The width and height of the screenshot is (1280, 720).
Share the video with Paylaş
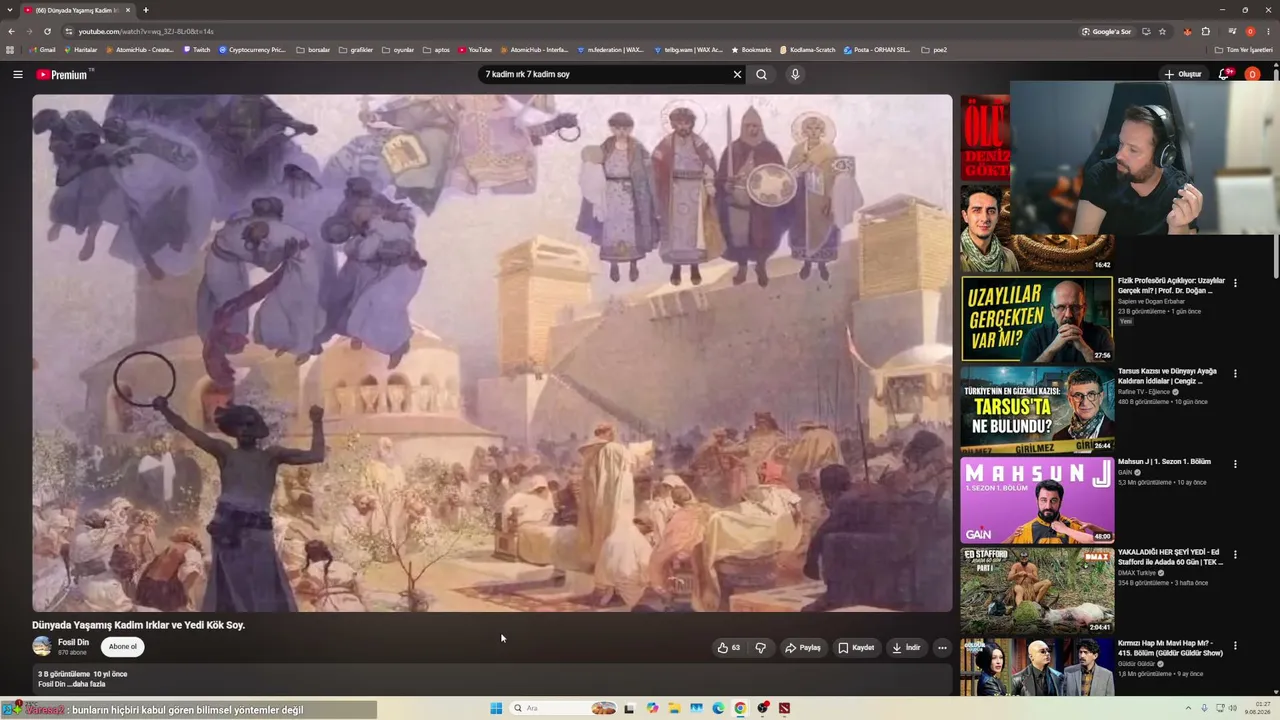point(803,648)
